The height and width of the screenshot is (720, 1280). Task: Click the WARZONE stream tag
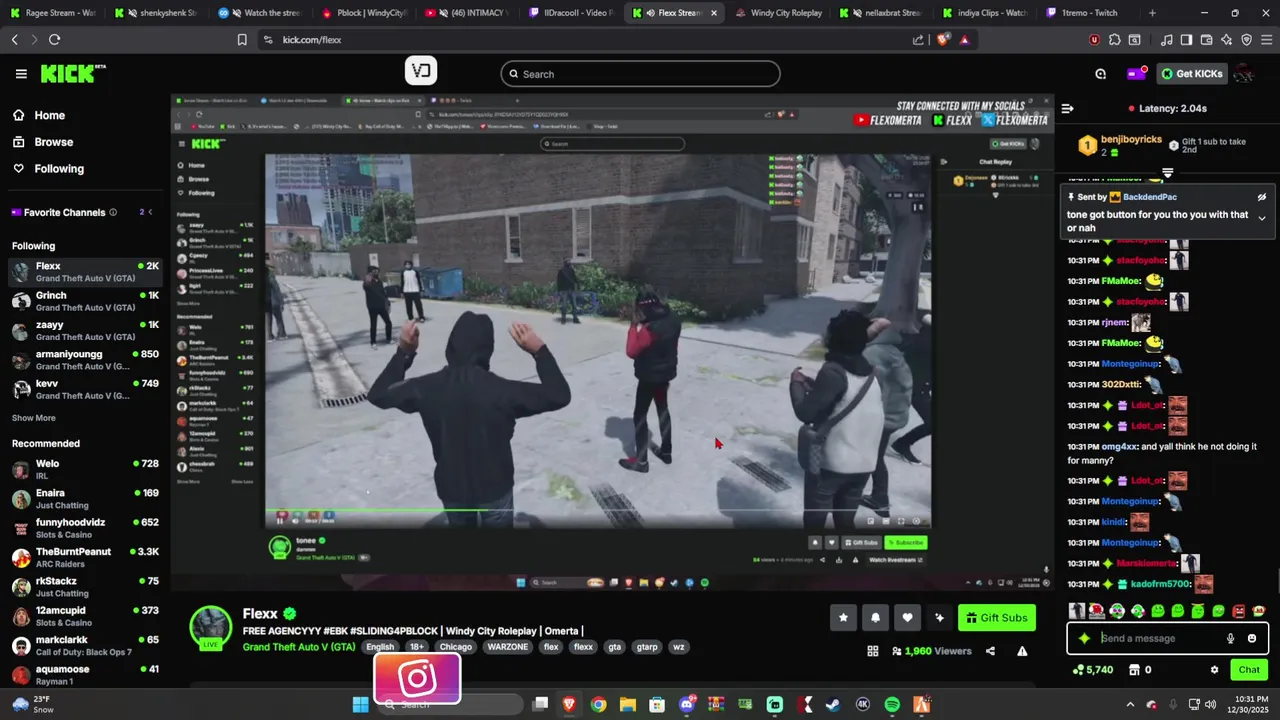pos(507,647)
